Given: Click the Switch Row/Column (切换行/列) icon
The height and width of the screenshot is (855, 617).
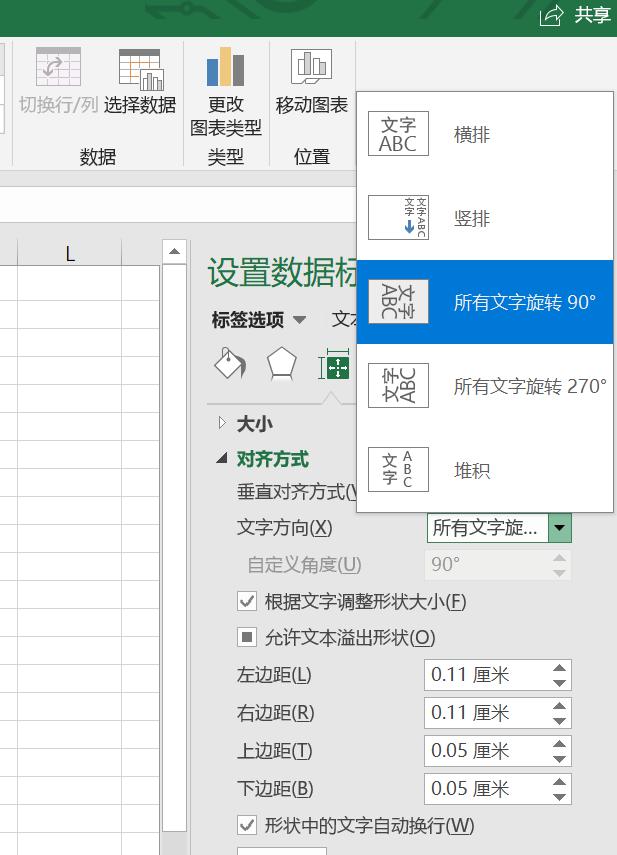Looking at the screenshot, I should pos(58,67).
